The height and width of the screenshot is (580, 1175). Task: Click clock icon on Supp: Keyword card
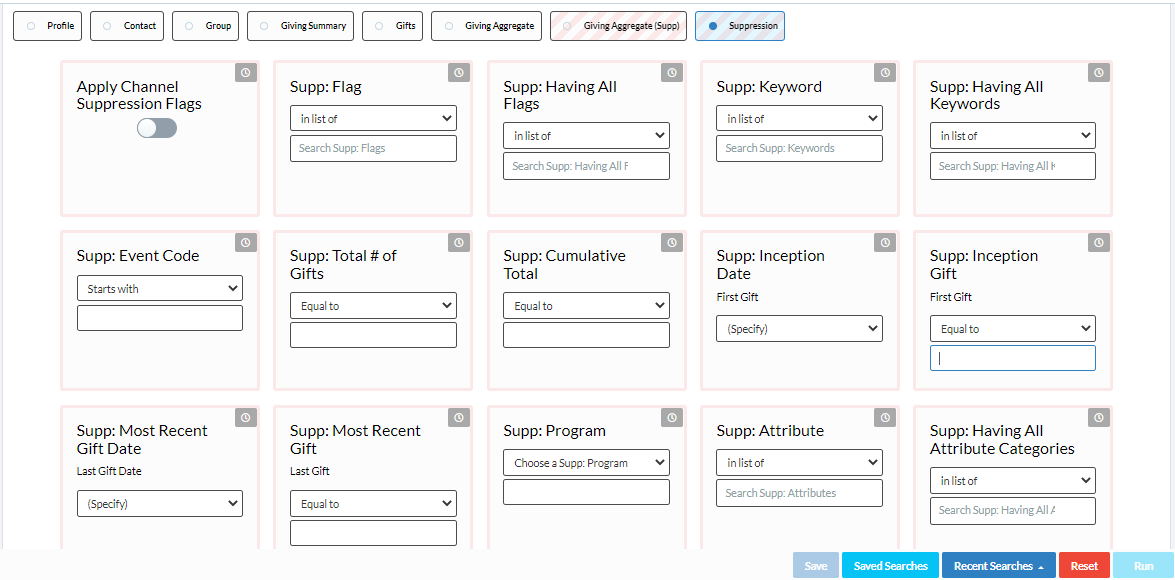[885, 73]
